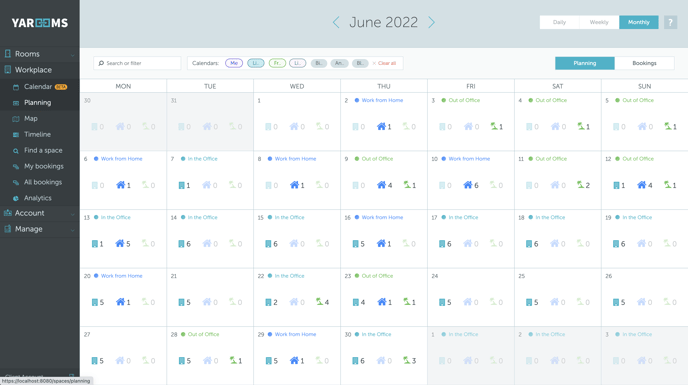688x385 pixels.
Task: Click 'Work from Home' status on June 2
Action: [382, 101]
